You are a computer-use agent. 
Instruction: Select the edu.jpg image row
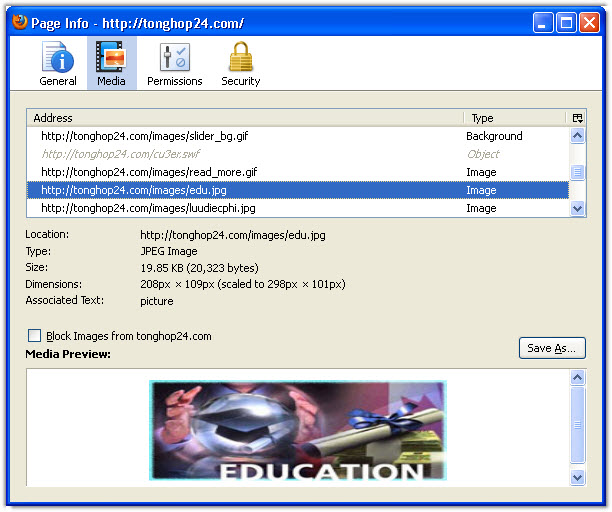pyautogui.click(x=297, y=190)
